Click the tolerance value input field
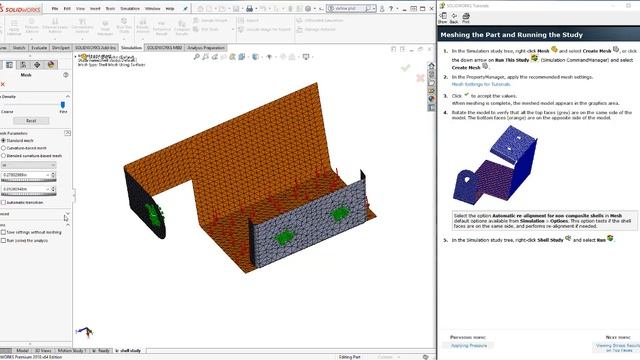Viewport: 640px width, 360px height. (25, 189)
